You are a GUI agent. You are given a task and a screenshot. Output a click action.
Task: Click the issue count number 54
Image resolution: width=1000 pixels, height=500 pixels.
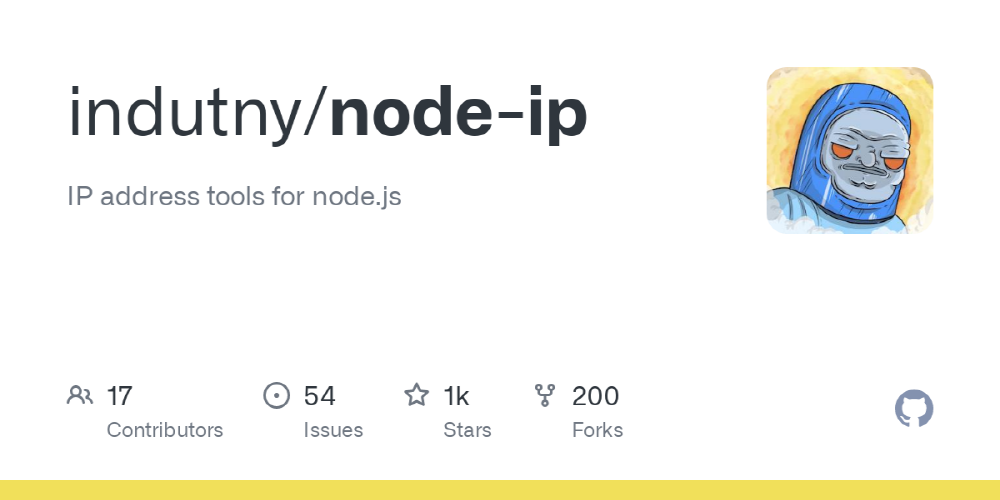[319, 396]
